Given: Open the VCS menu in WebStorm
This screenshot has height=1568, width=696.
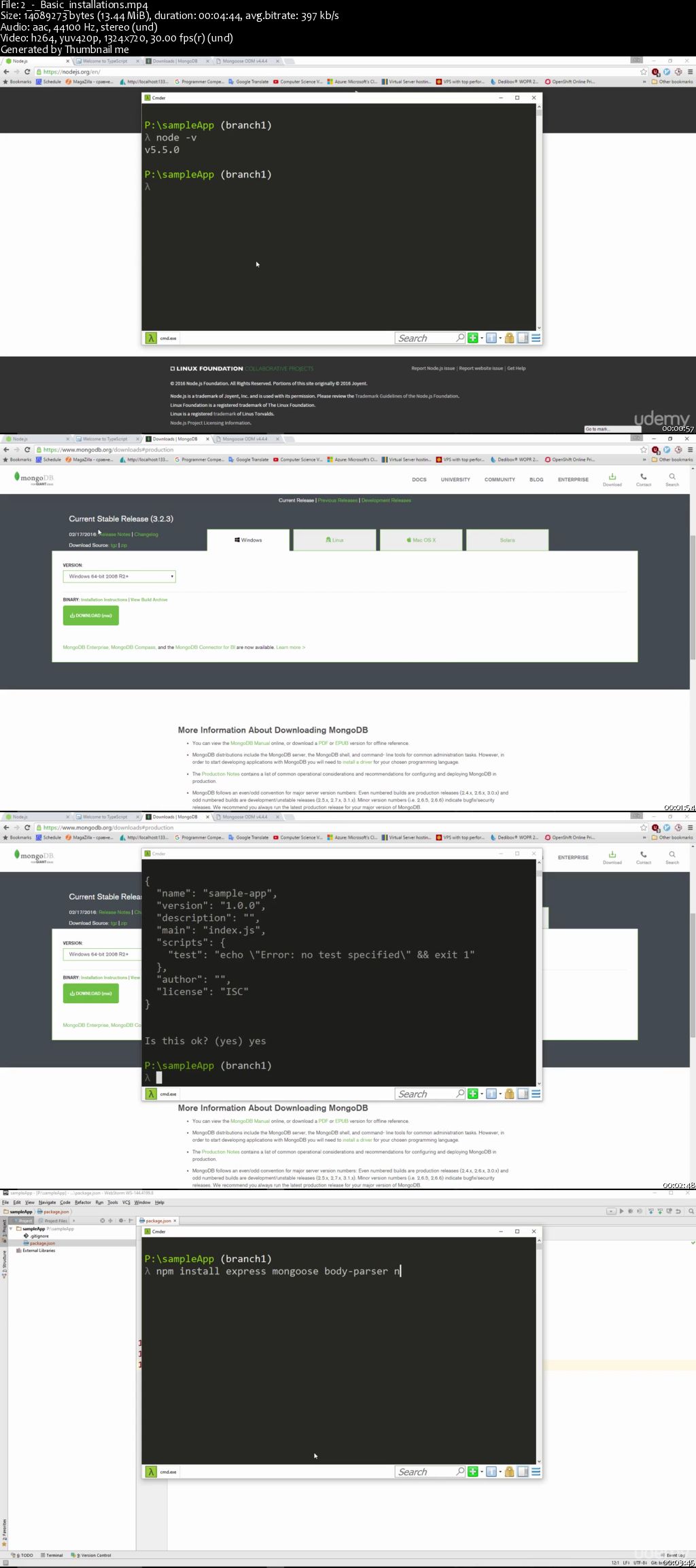Looking at the screenshot, I should pyautogui.click(x=126, y=1202).
